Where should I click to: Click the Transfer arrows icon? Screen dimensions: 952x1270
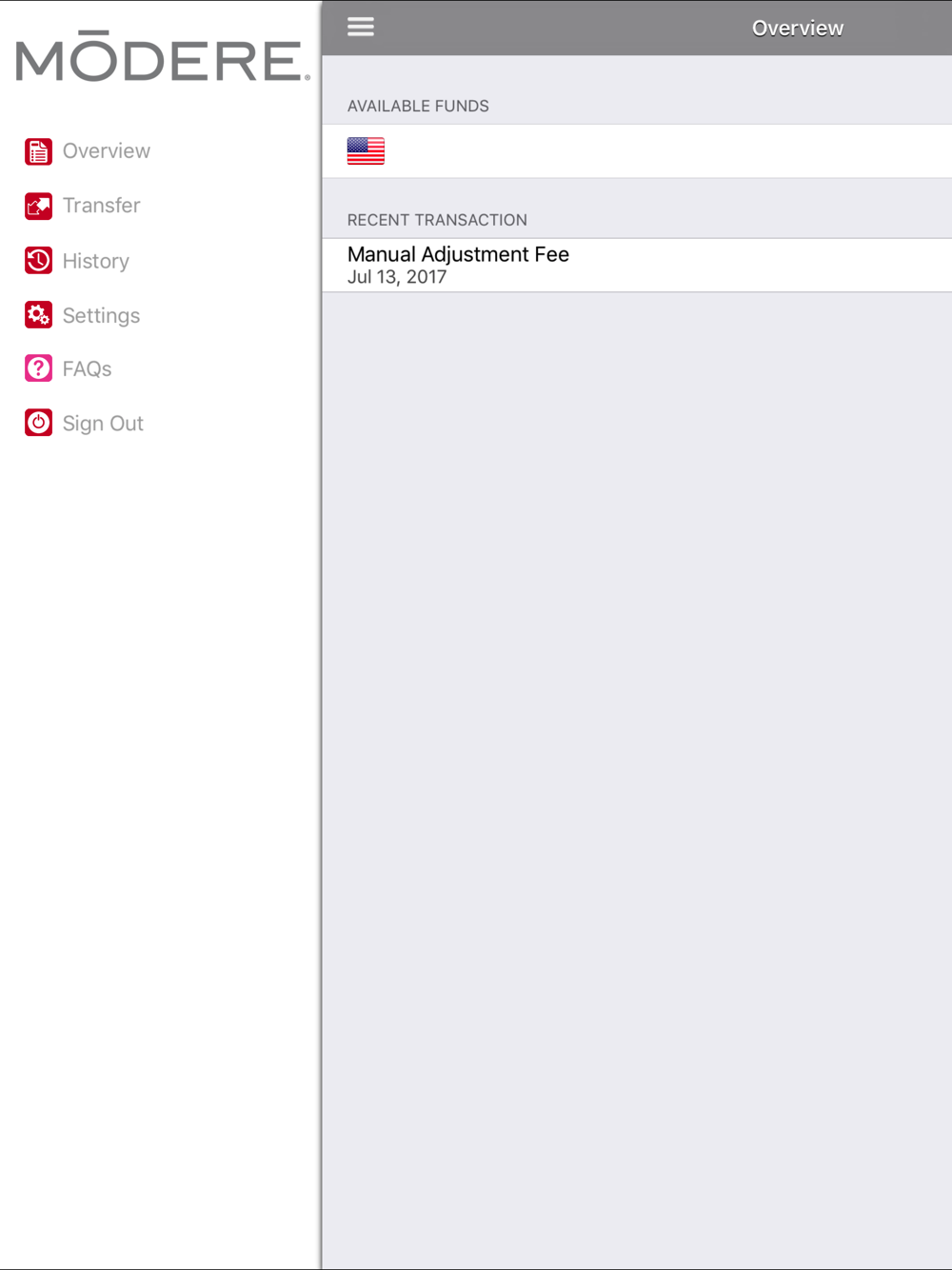click(38, 206)
